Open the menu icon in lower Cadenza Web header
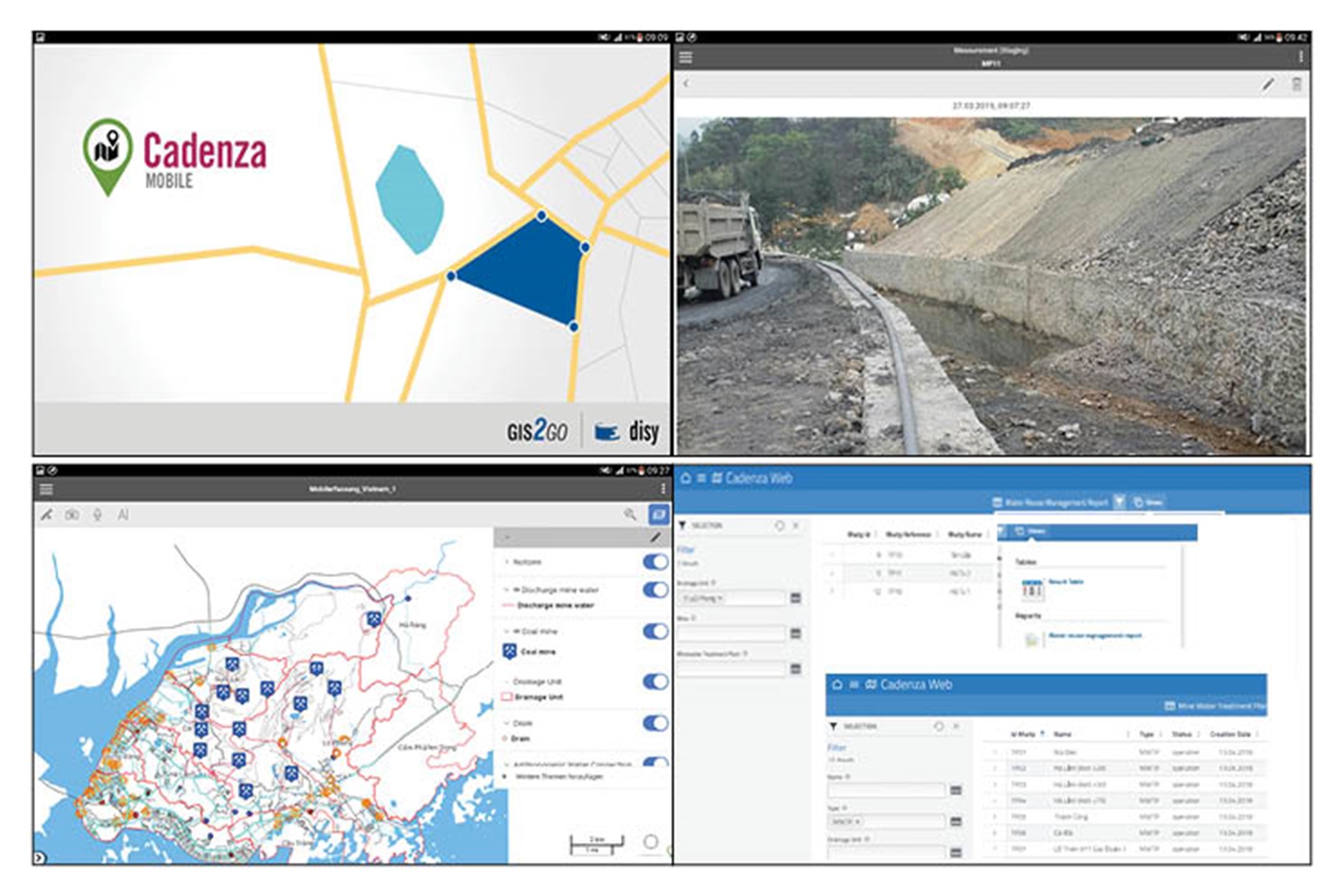The width and height of the screenshot is (1344, 896). (854, 685)
